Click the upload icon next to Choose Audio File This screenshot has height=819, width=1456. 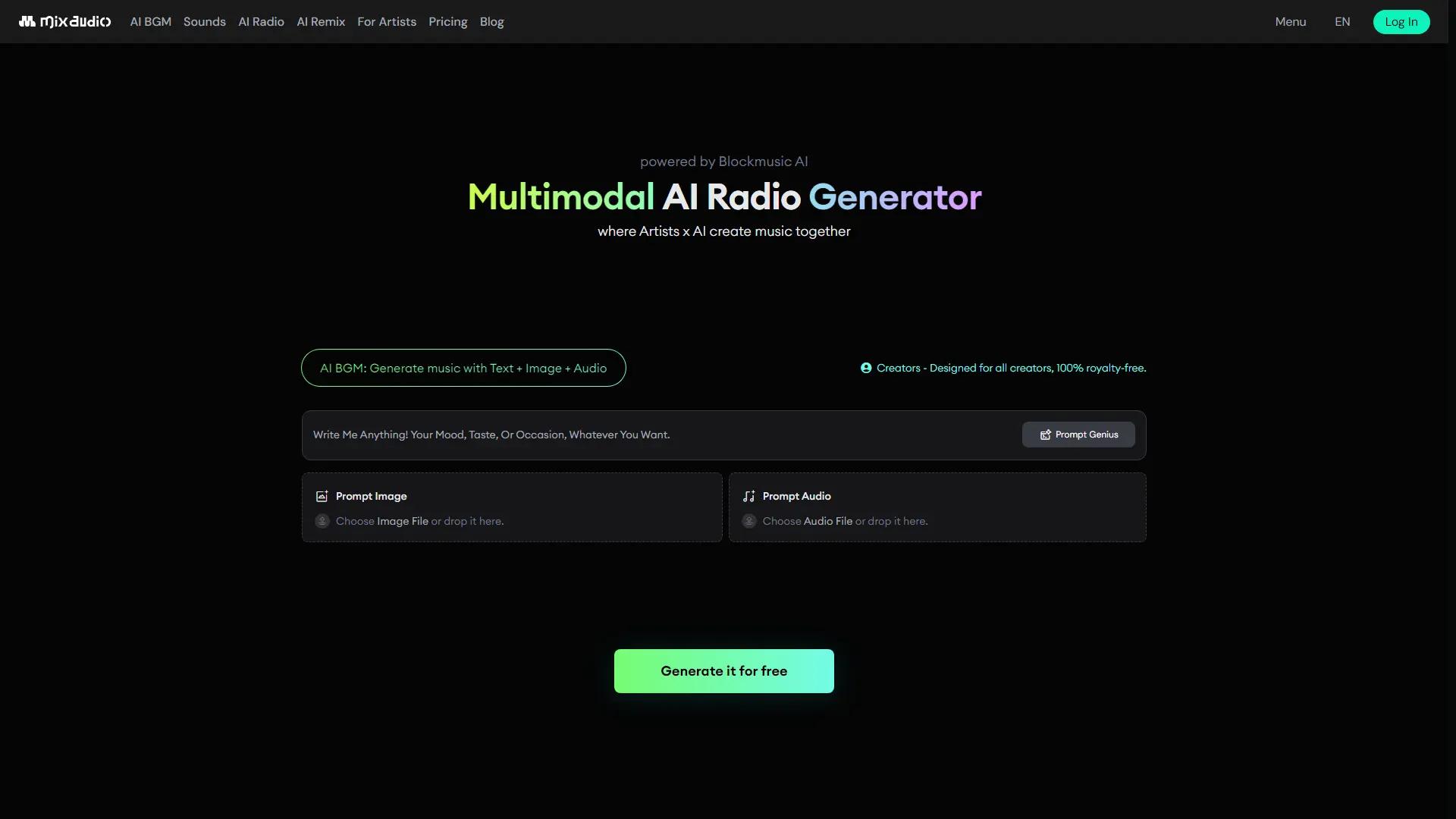[x=749, y=521]
